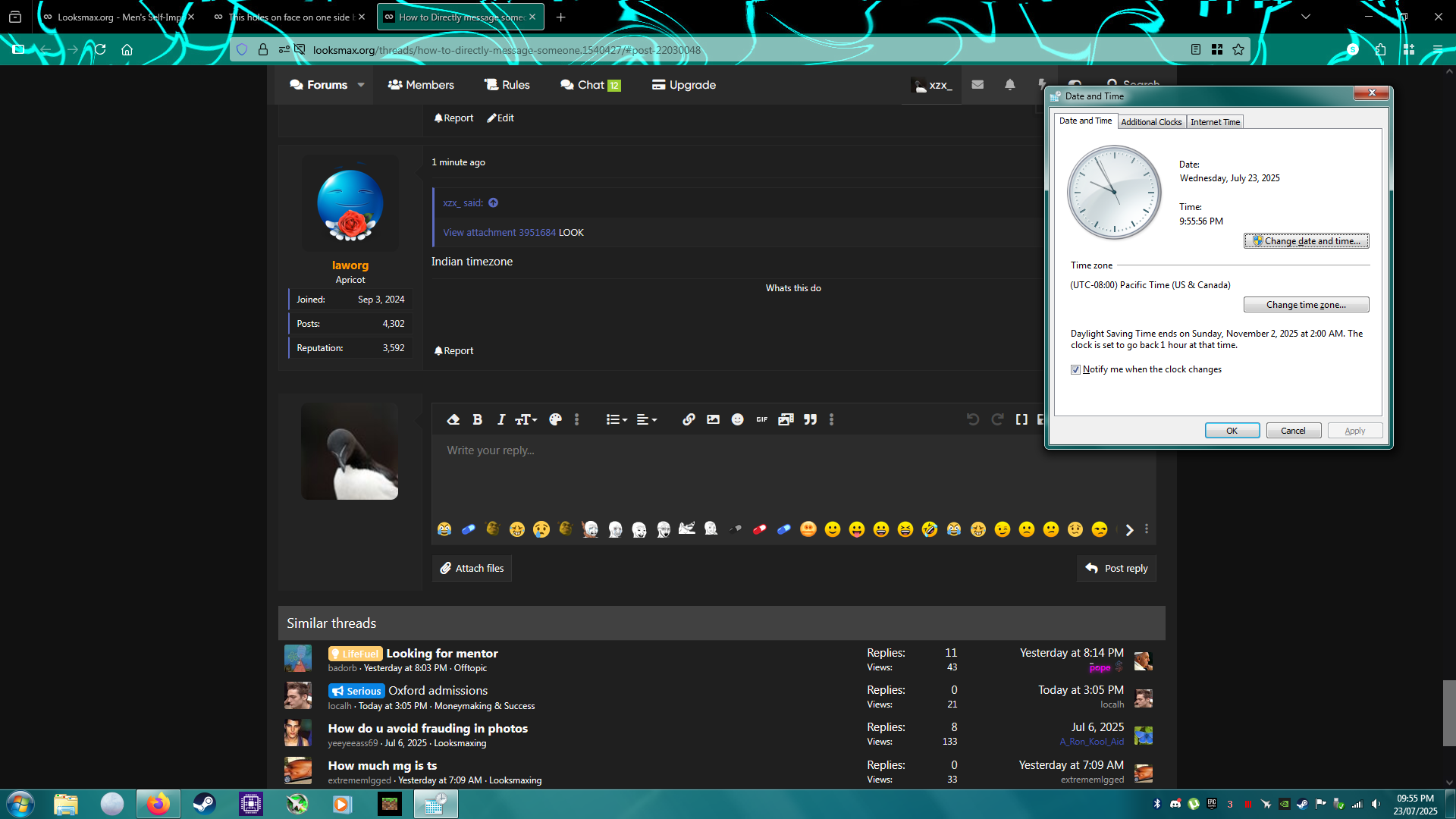The width and height of the screenshot is (1456, 819).
Task: Open Firefox application menu
Action: click(x=1437, y=49)
